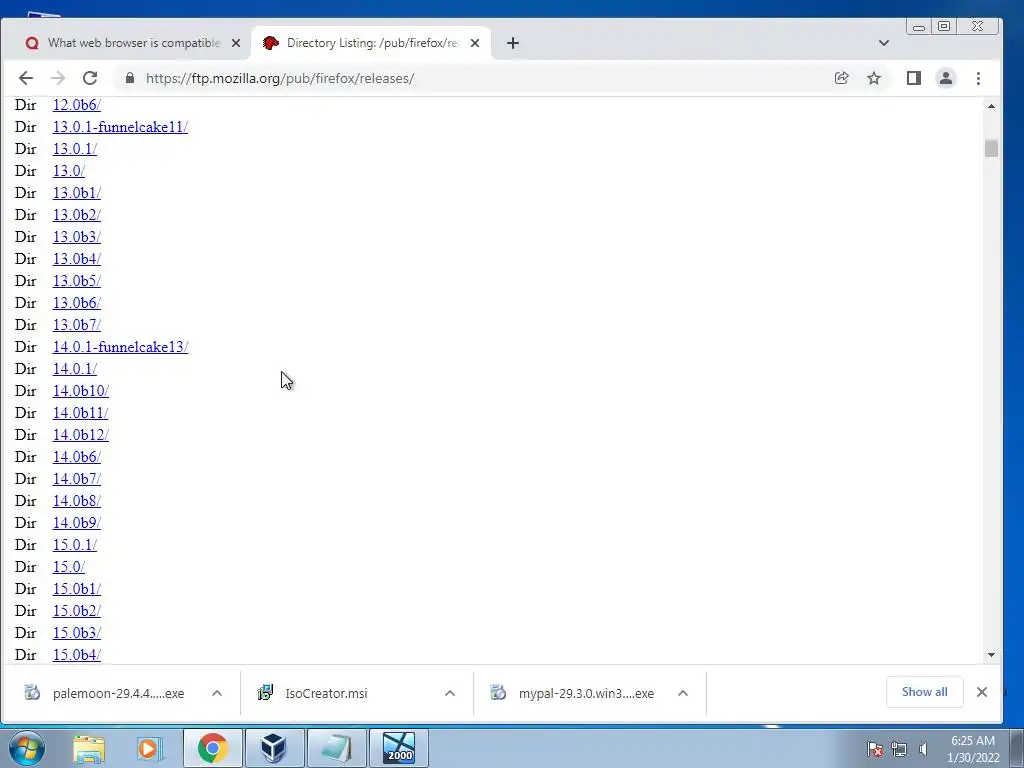Click the taskbar clock 6:25 AM
Viewport: 1024px width, 768px height.
tap(973, 749)
